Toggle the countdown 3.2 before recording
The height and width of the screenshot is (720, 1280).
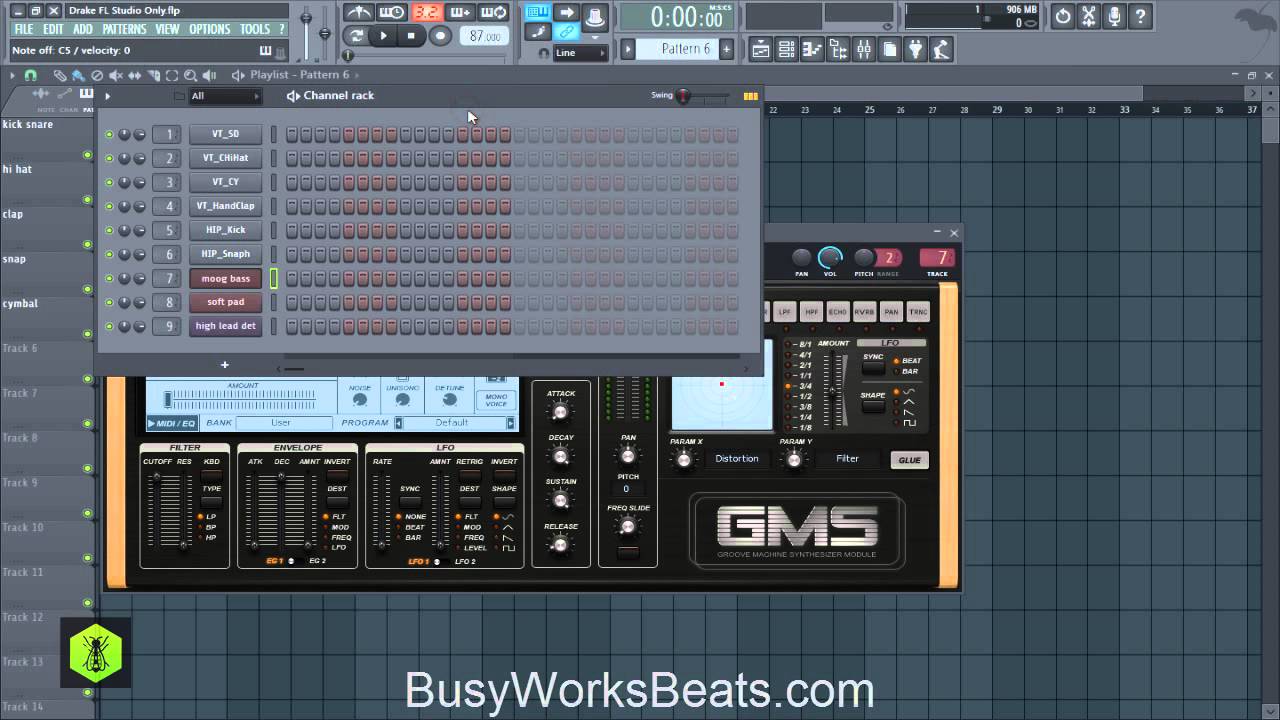[427, 12]
